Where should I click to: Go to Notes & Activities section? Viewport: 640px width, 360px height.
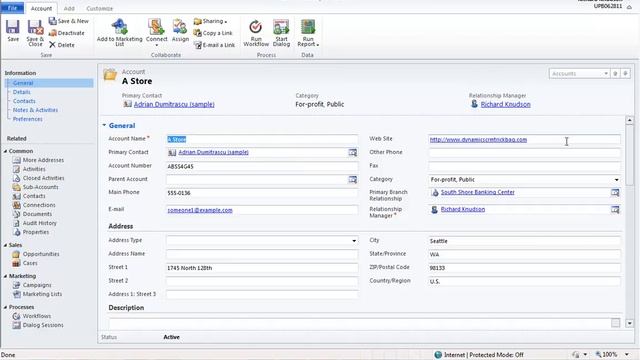[35, 110]
